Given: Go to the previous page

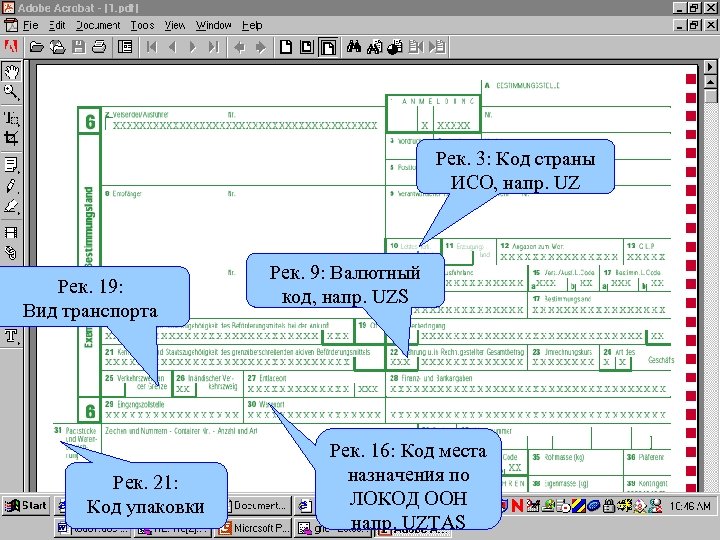Looking at the screenshot, I should (x=172, y=47).
